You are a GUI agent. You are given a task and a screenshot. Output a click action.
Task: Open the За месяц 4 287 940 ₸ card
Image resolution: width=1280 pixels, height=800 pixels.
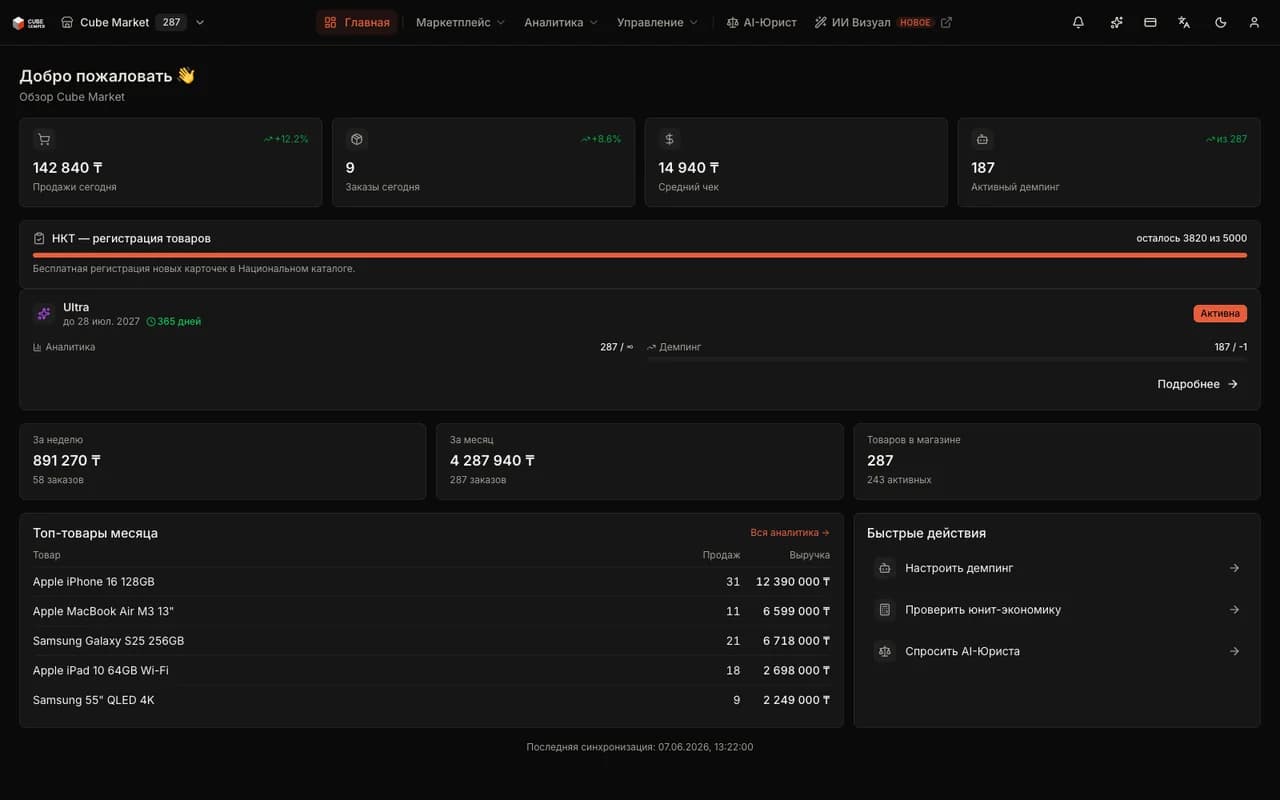tap(639, 461)
